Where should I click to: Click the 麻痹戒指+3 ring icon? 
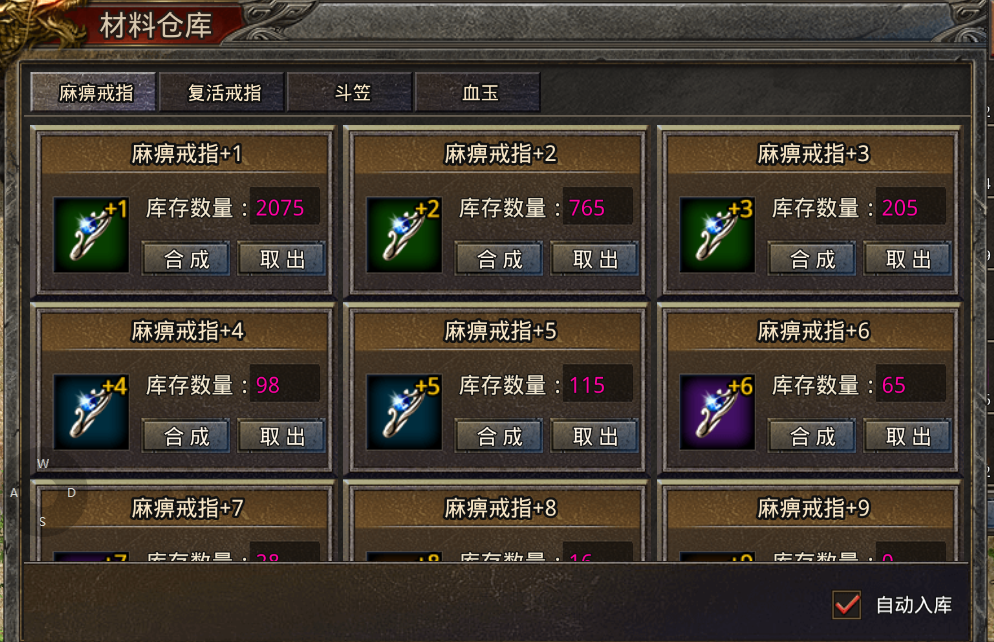tap(717, 235)
